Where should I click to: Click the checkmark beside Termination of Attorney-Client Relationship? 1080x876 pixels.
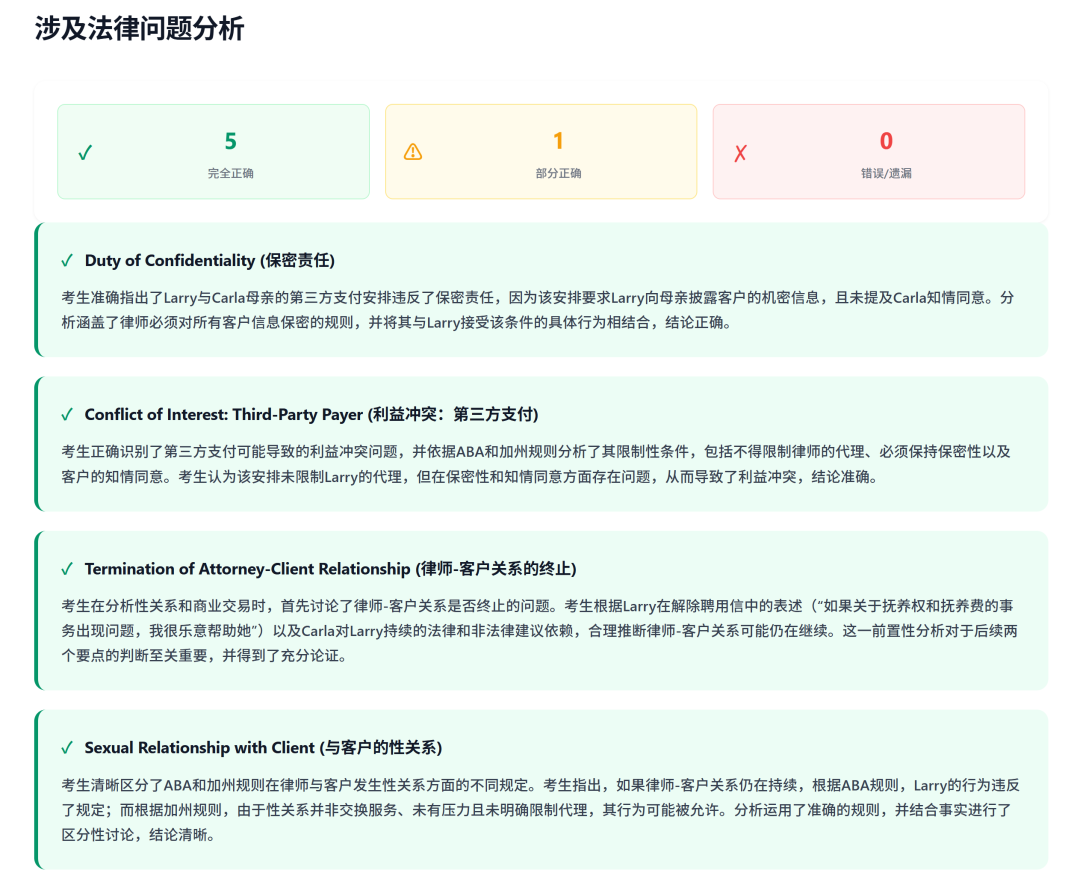67,569
